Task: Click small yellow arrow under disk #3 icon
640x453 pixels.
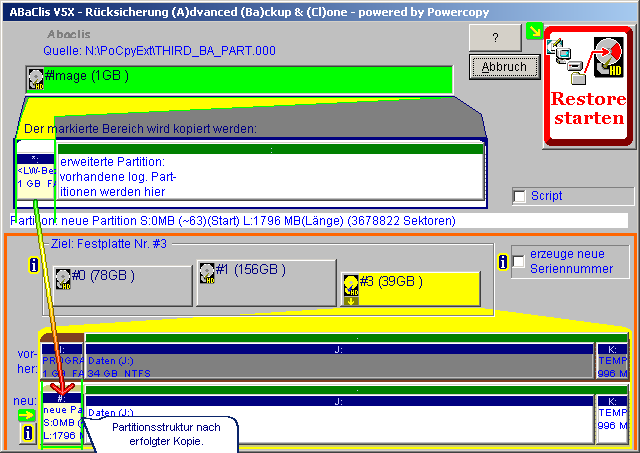Action: (x=351, y=298)
